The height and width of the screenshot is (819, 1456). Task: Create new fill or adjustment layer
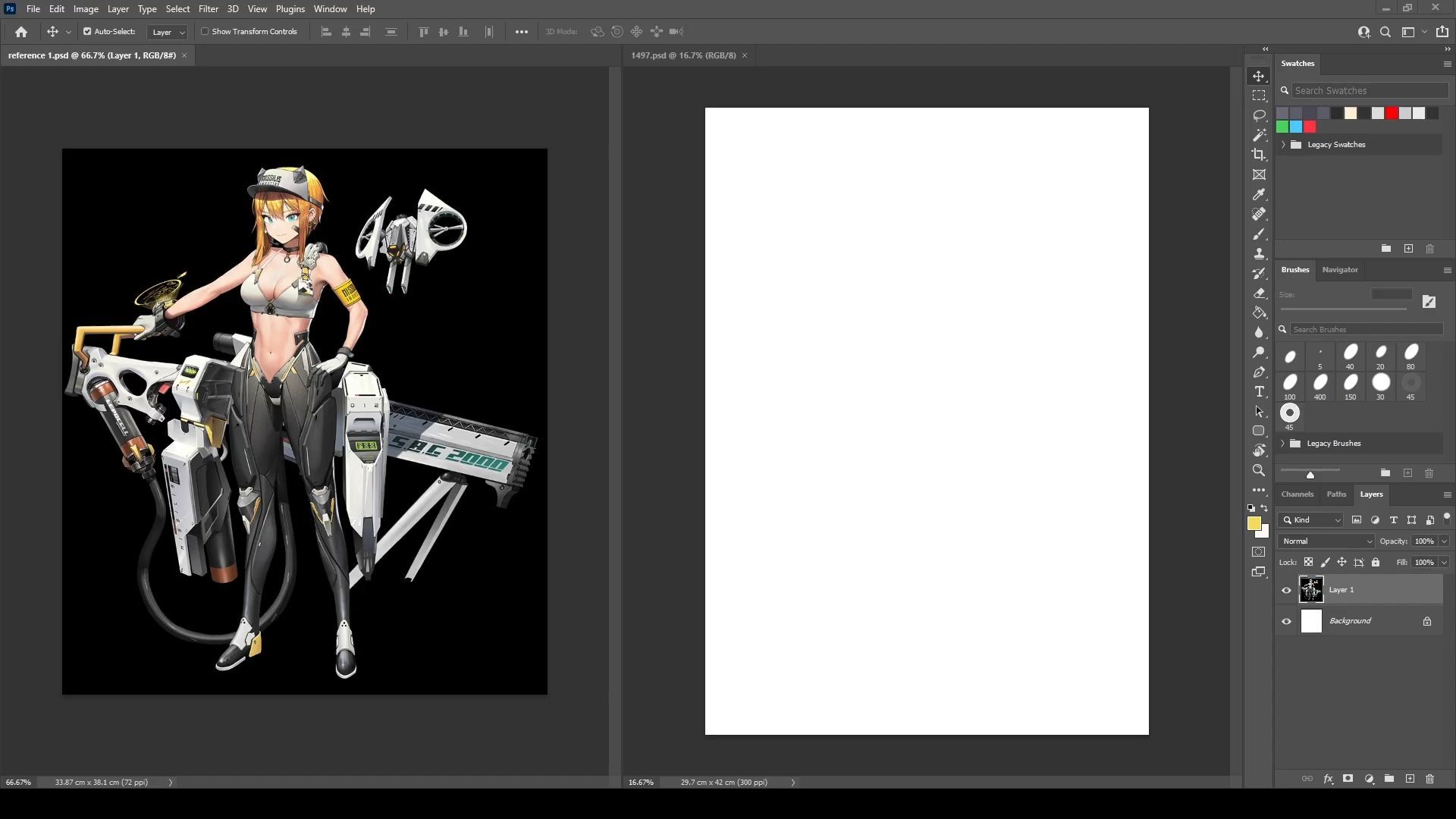[1369, 779]
